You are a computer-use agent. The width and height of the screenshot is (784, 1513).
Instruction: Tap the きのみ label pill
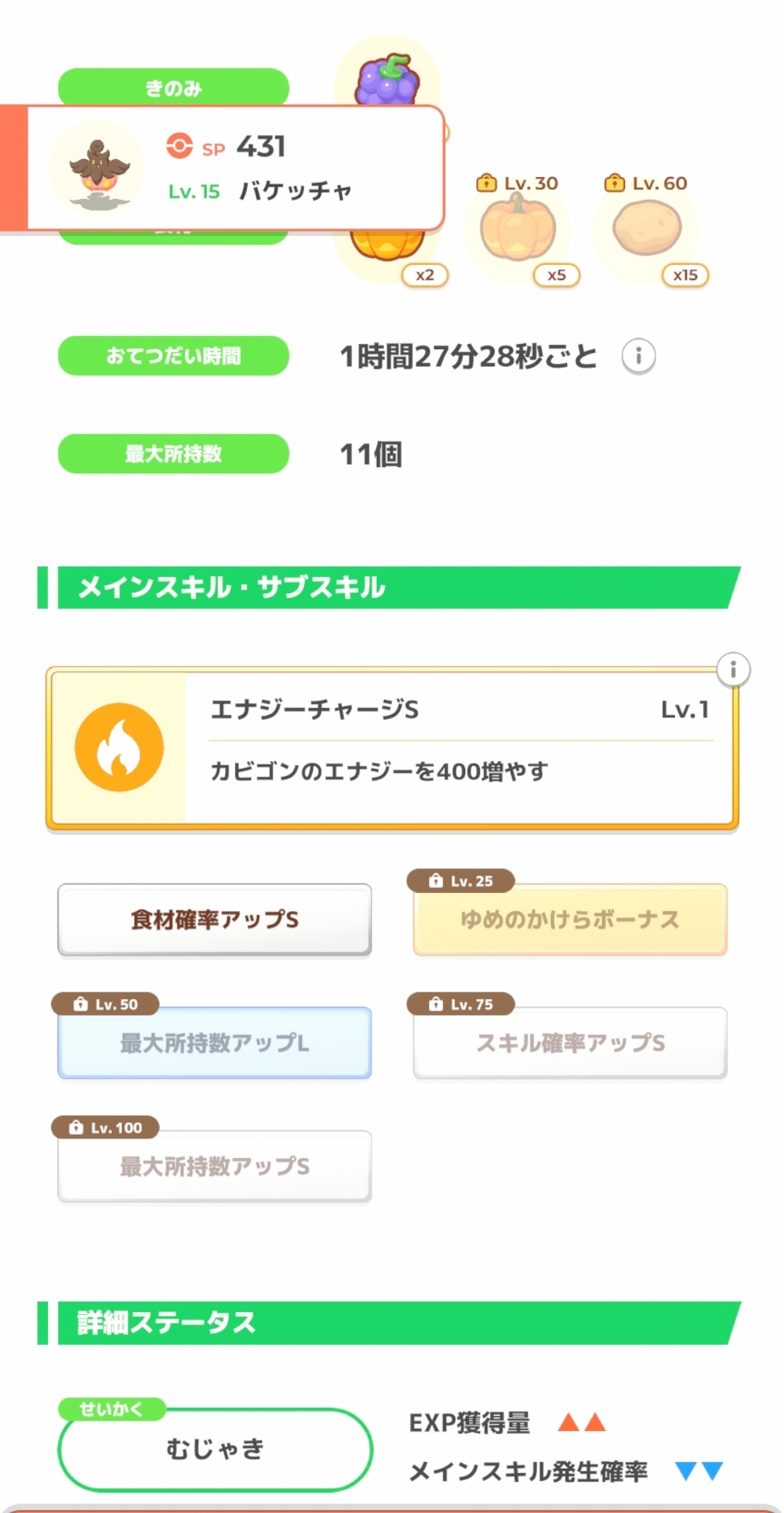click(x=173, y=87)
